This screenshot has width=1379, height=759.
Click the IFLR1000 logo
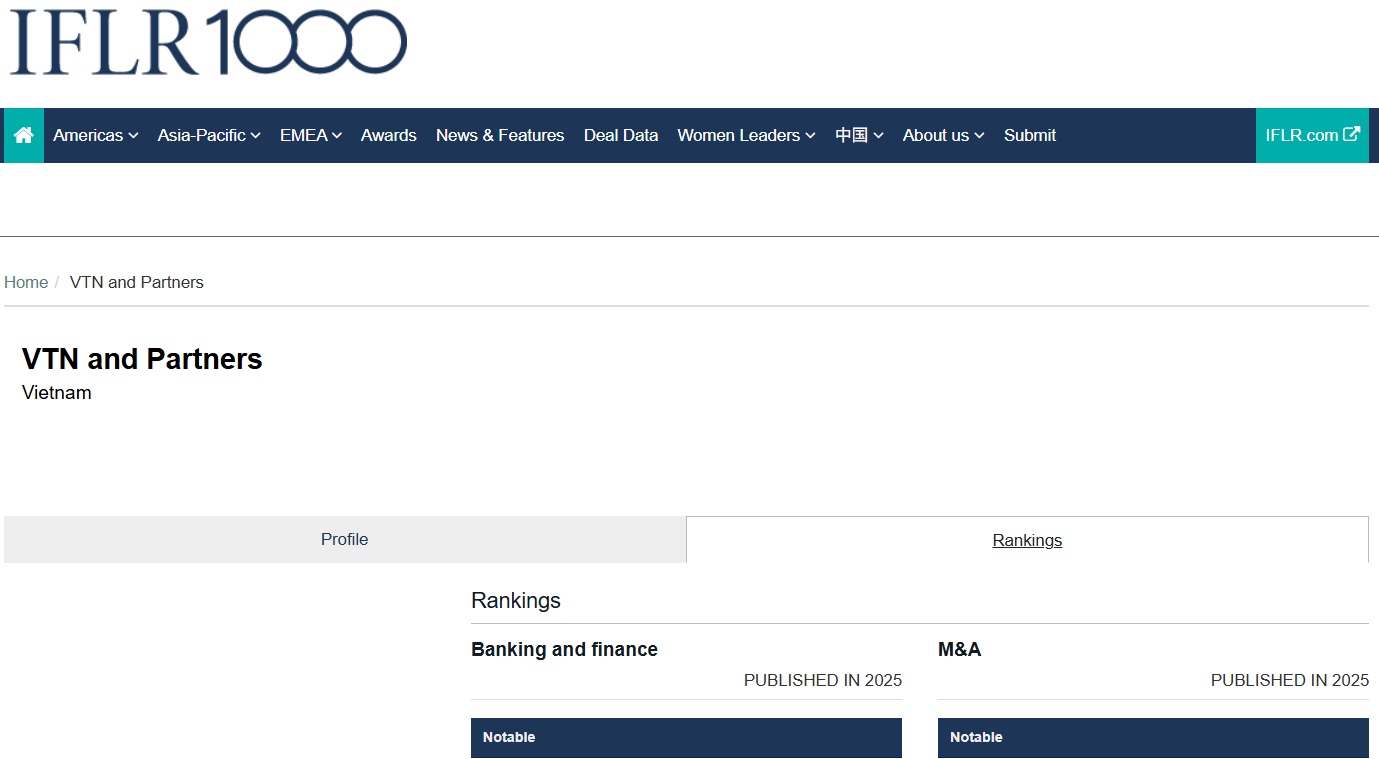click(208, 42)
